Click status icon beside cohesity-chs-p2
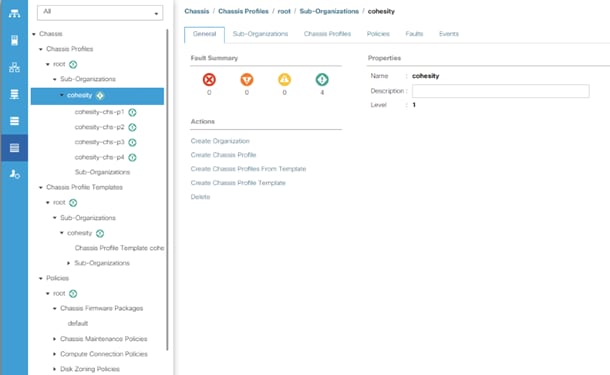Viewport: 610px width, 375px height. 132,127
